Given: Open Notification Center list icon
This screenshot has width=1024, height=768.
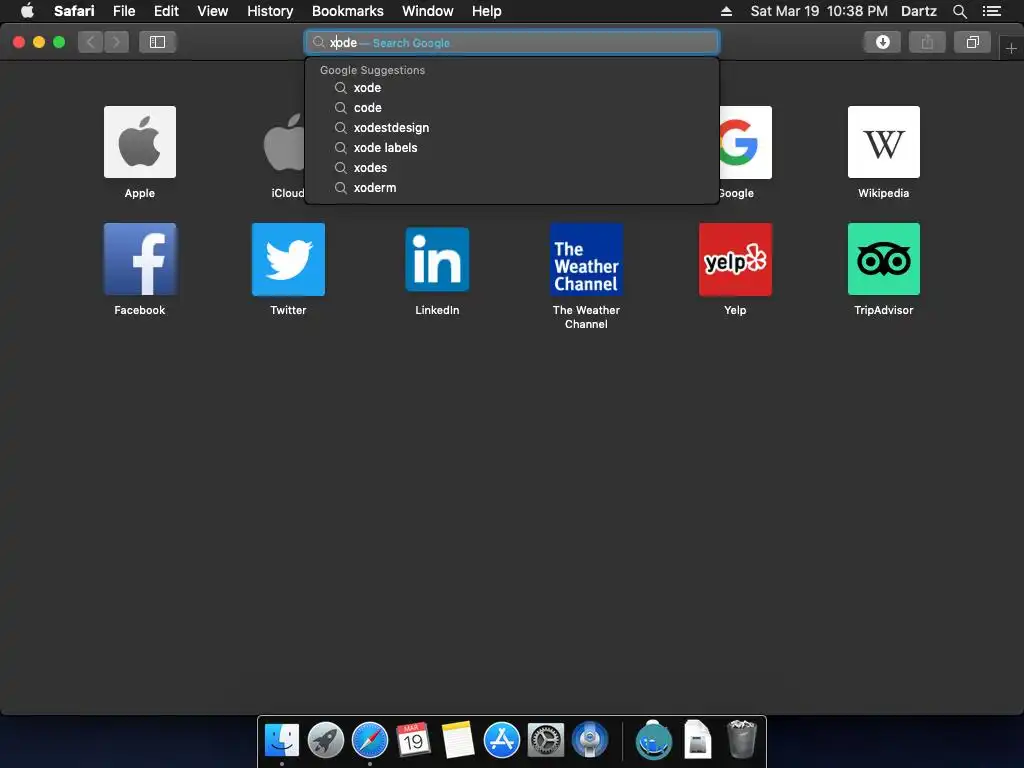Looking at the screenshot, I should (x=991, y=11).
